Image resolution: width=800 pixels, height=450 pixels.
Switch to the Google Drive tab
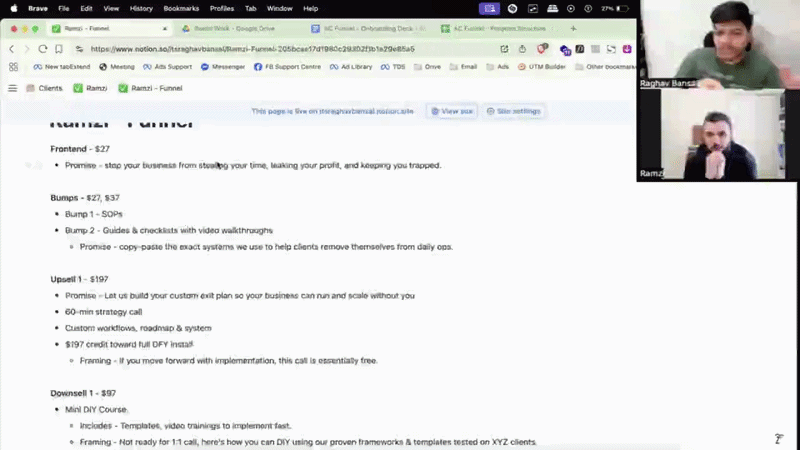coord(235,29)
